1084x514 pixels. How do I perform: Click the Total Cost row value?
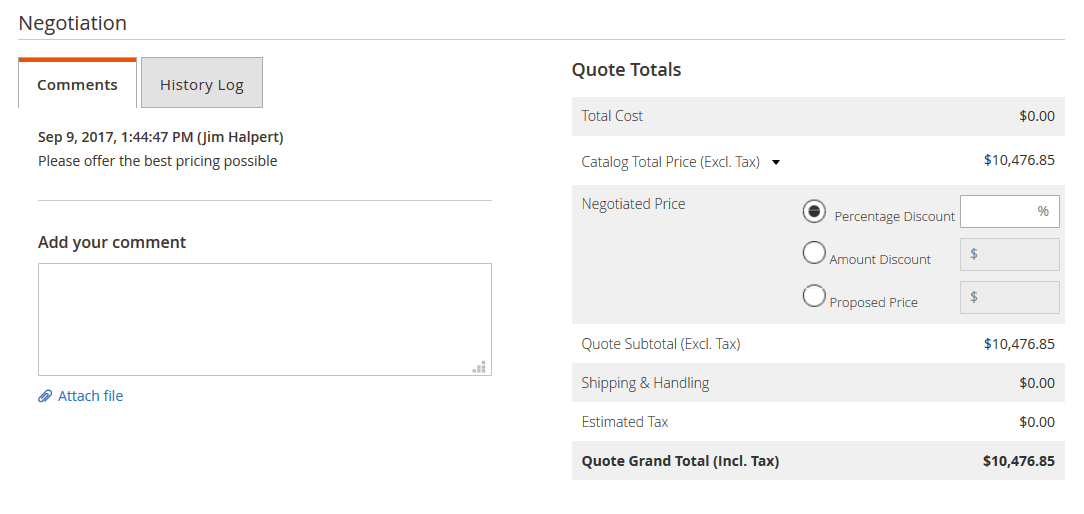1037,116
